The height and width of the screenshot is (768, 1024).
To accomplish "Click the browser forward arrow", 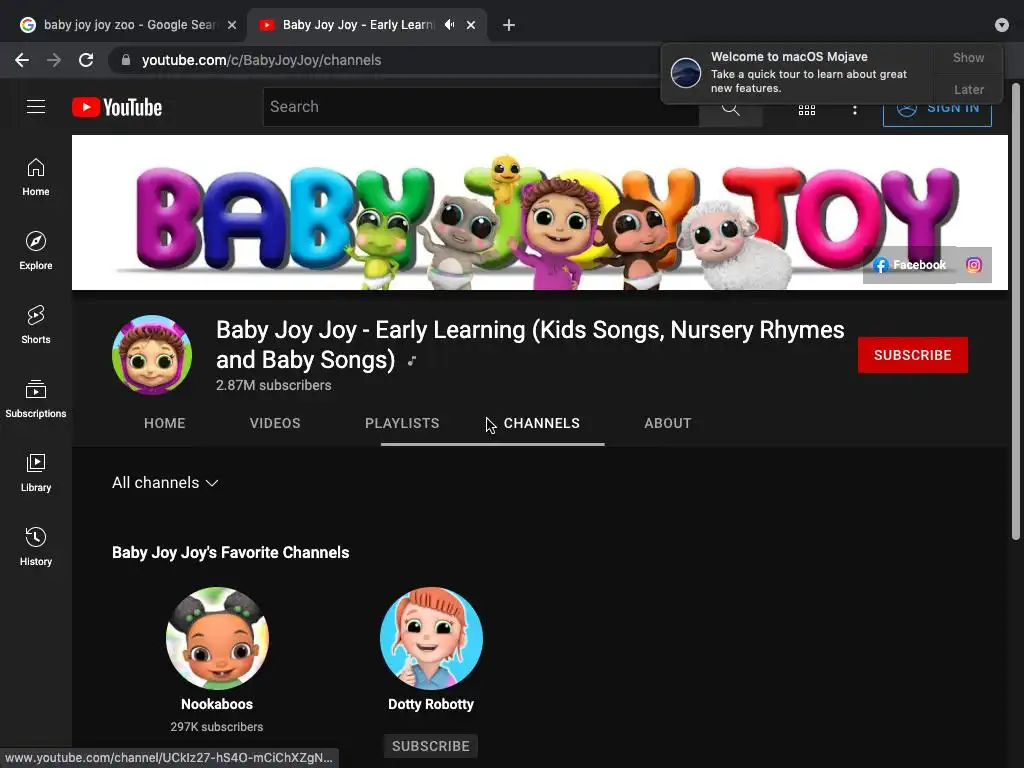I will click(54, 60).
